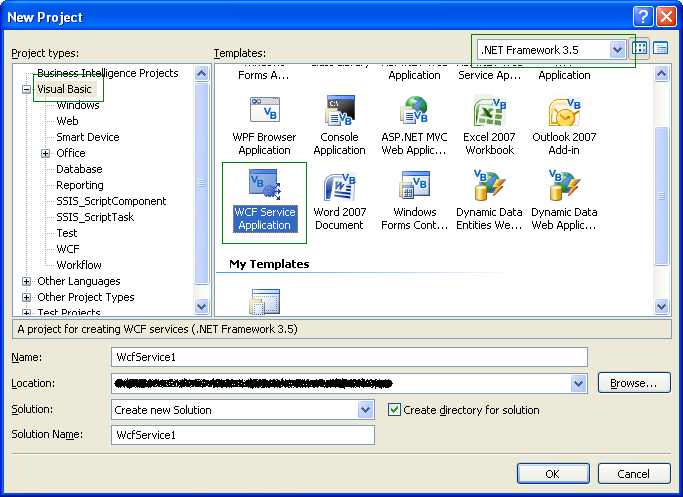Select the Outlook 2007 Add-in template

click(x=564, y=126)
